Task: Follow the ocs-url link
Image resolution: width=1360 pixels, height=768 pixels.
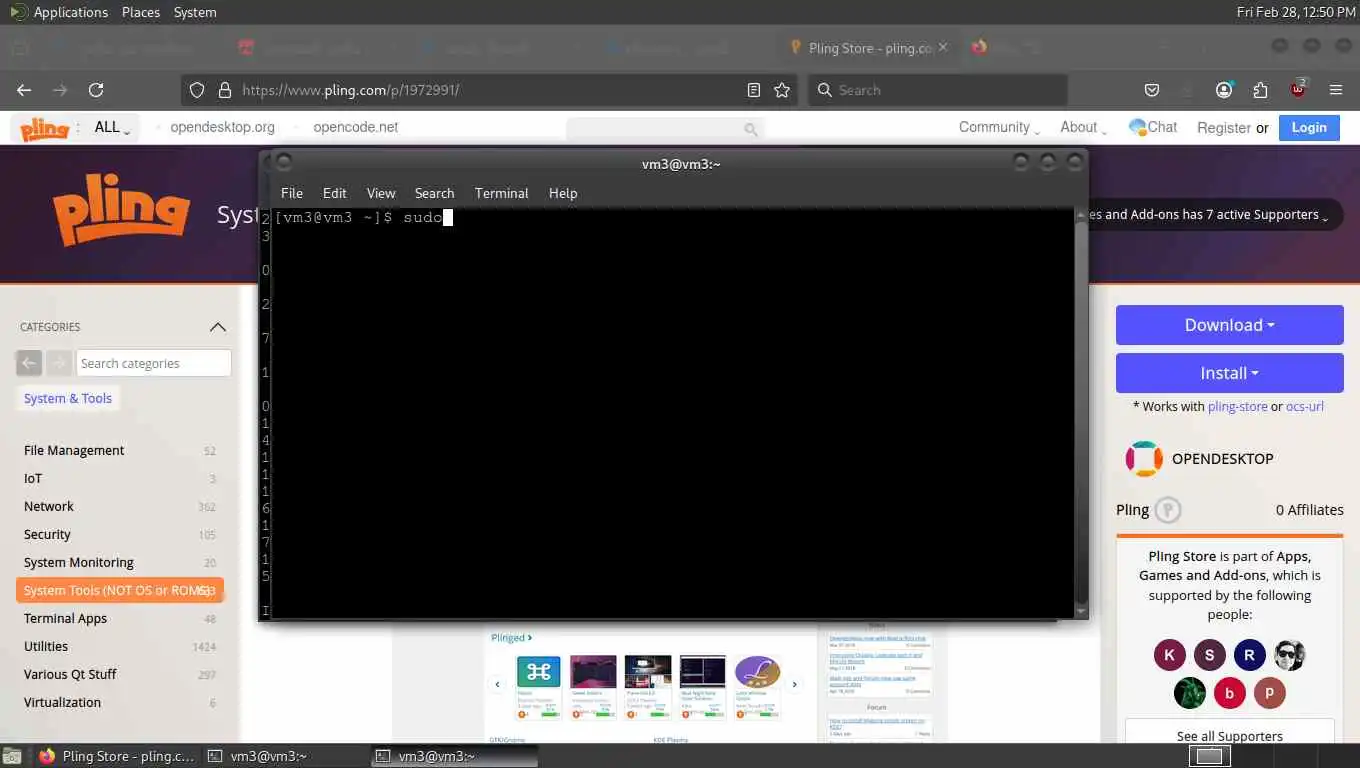Action: pos(1305,406)
